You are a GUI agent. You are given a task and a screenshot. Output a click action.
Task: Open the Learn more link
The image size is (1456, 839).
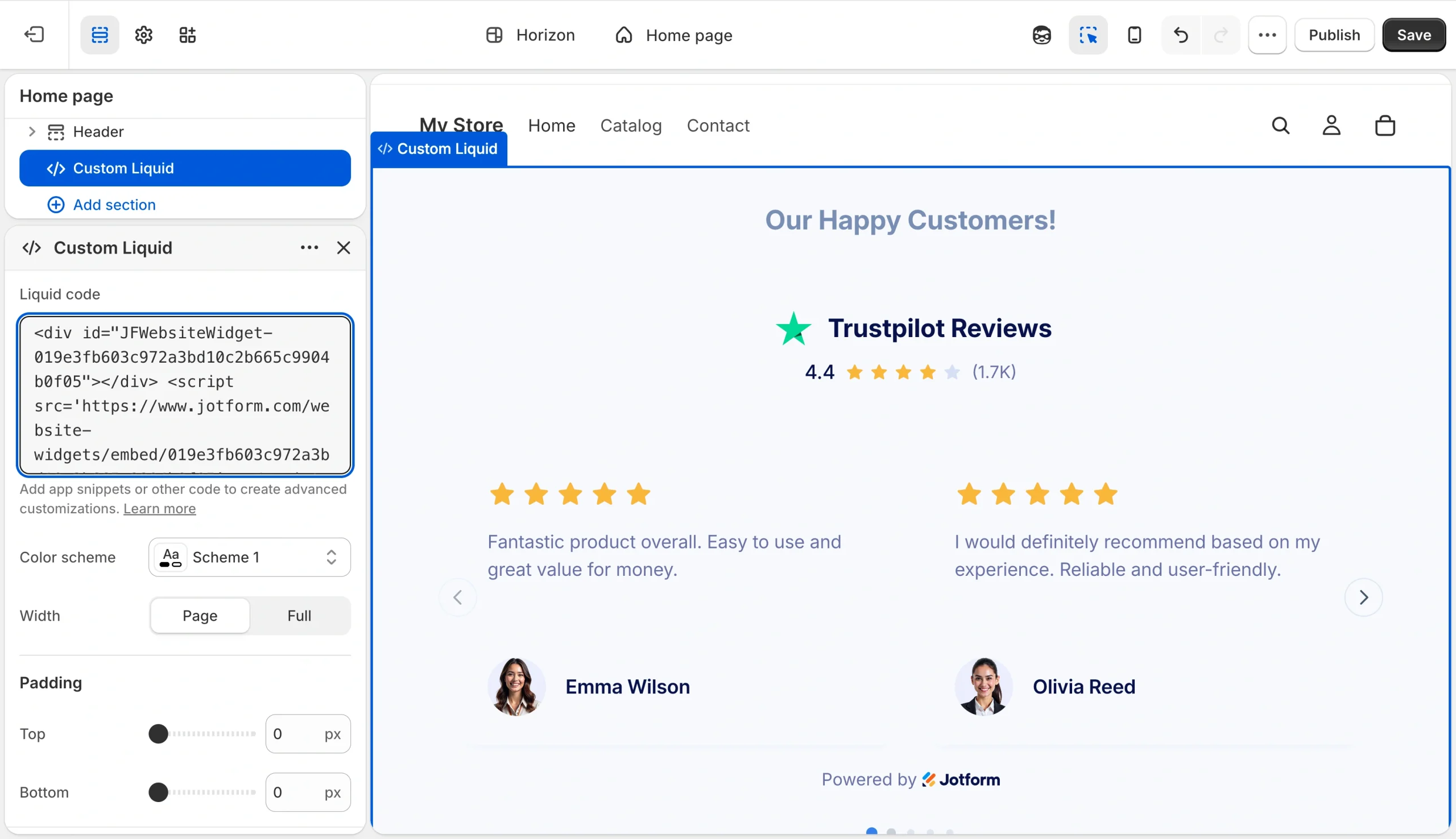tap(160, 509)
